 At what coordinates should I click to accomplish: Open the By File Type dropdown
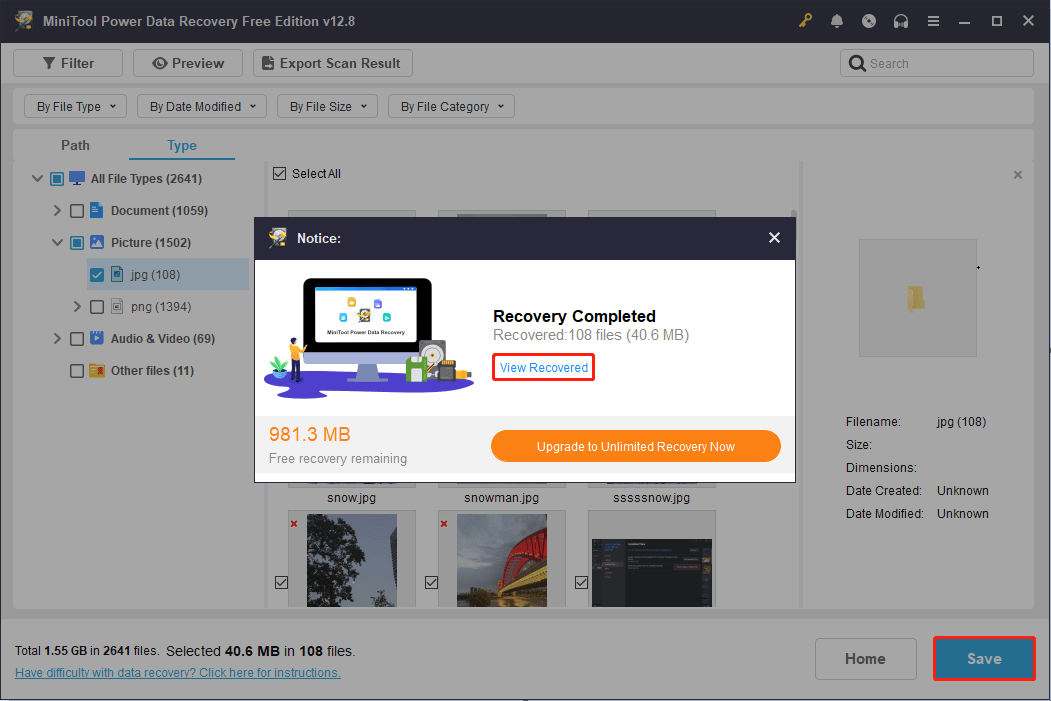76,106
